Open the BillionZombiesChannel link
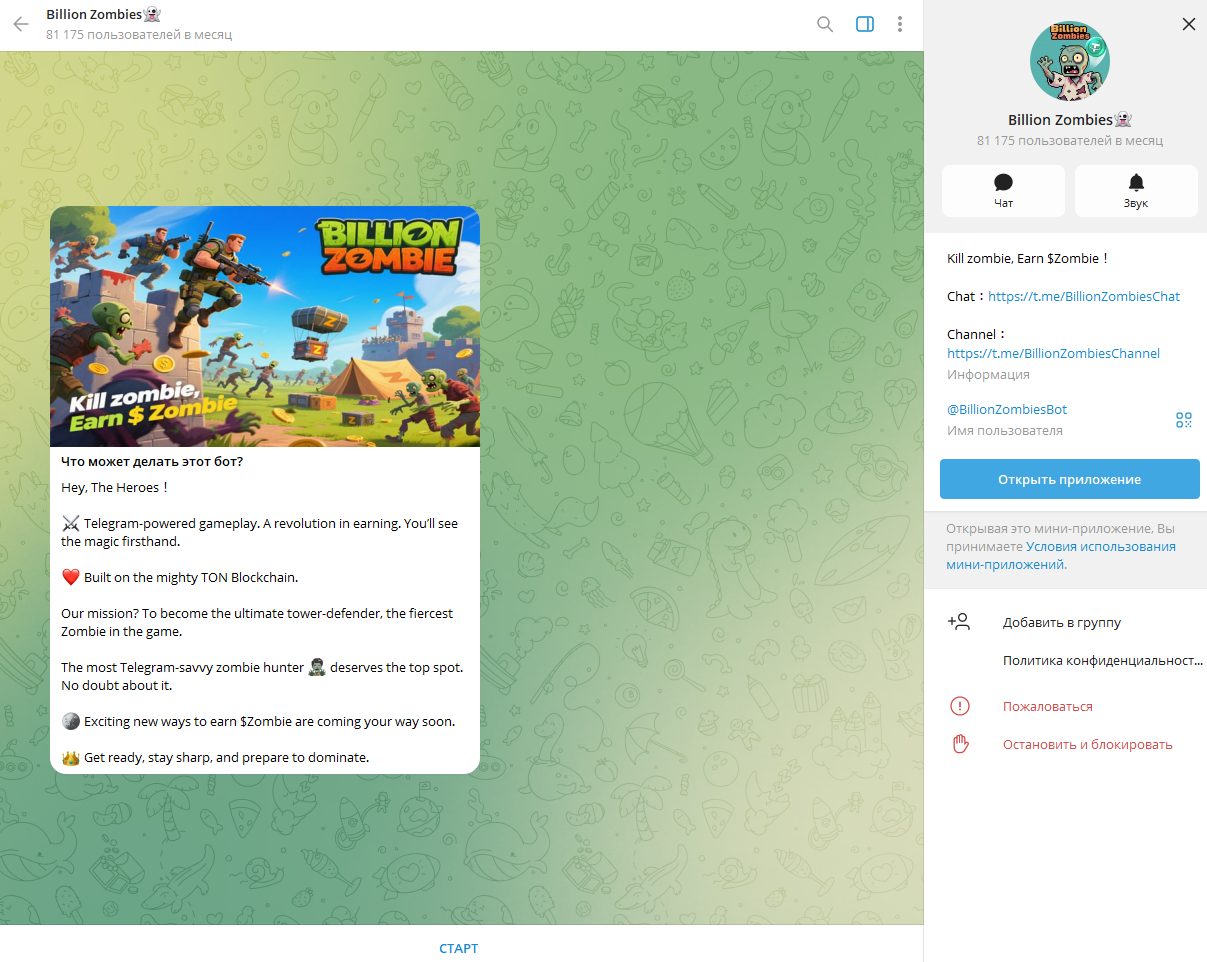Screen dimensions: 1207x962 point(1053,353)
